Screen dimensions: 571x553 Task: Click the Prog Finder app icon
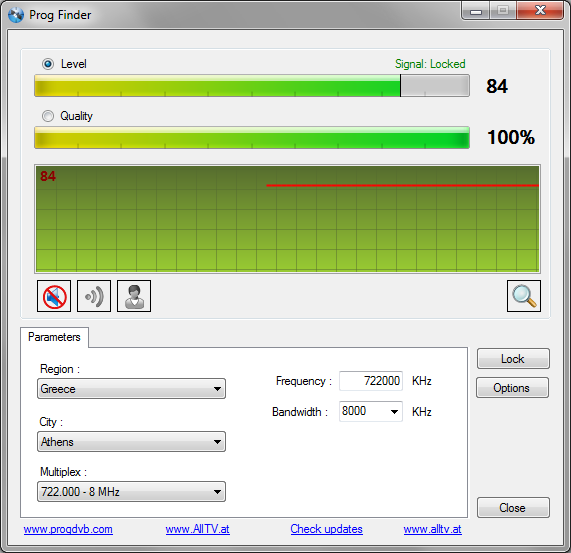16,15
